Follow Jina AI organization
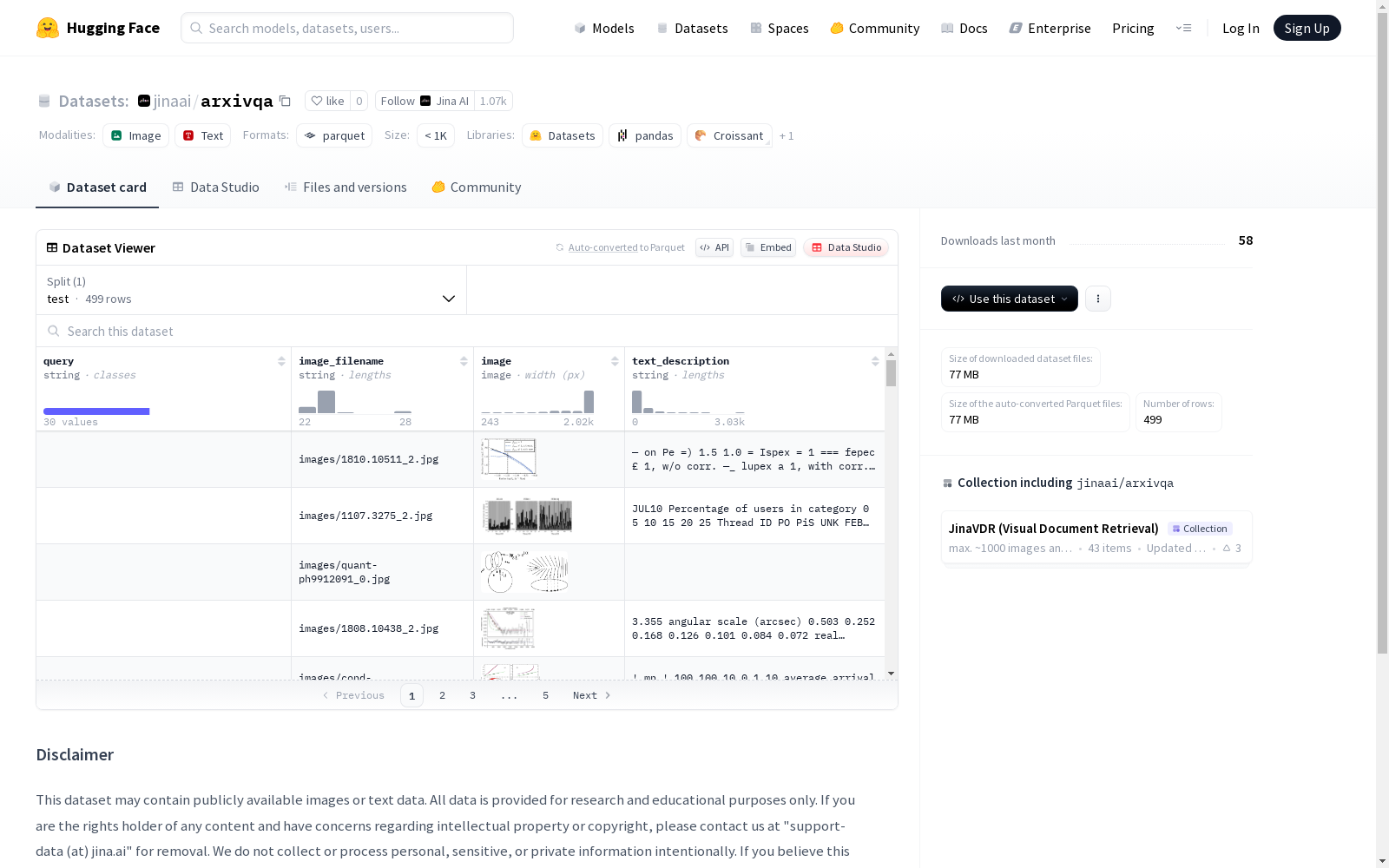The width and height of the screenshot is (1389, 868). (x=425, y=101)
